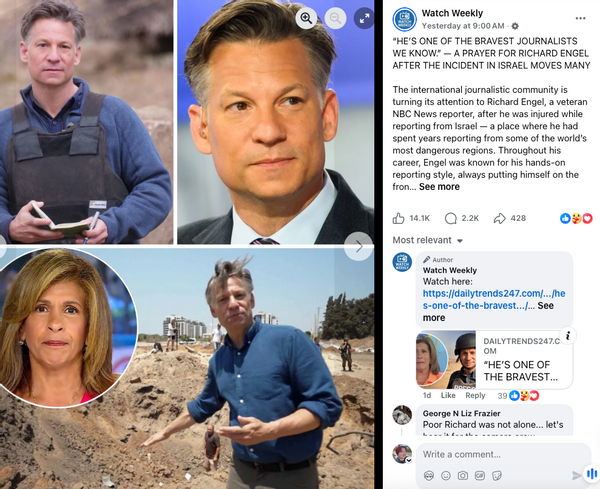Viewport: 600px width, 489px height.
Task: Enter fullscreen with the expand arrows icon
Action: tap(364, 18)
